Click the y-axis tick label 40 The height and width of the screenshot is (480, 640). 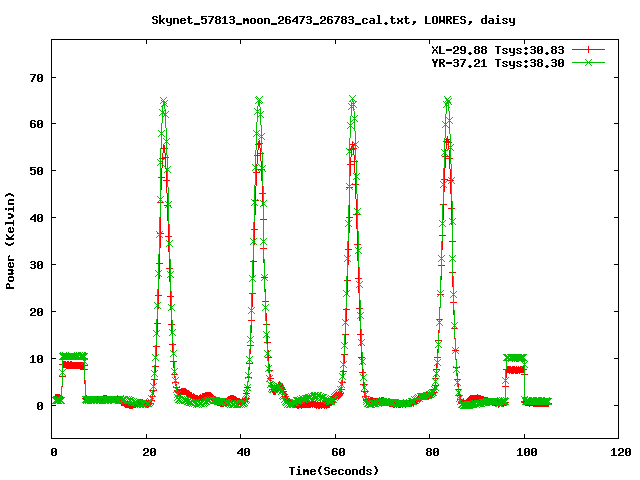click(x=36, y=218)
